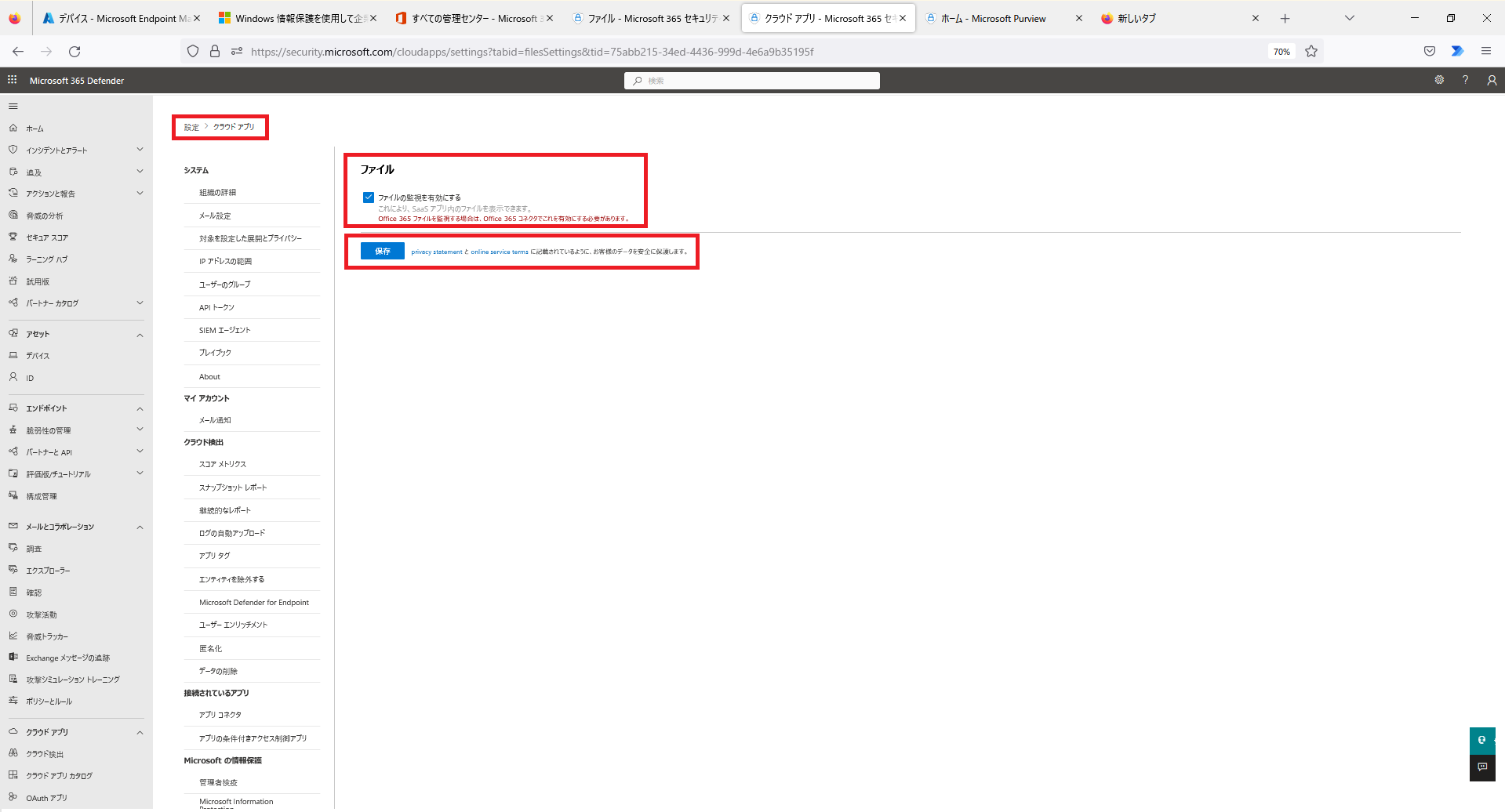The width and height of the screenshot is (1505, 812).
Task: Expand the 評価版/チュートリアル chevron
Action: point(140,473)
